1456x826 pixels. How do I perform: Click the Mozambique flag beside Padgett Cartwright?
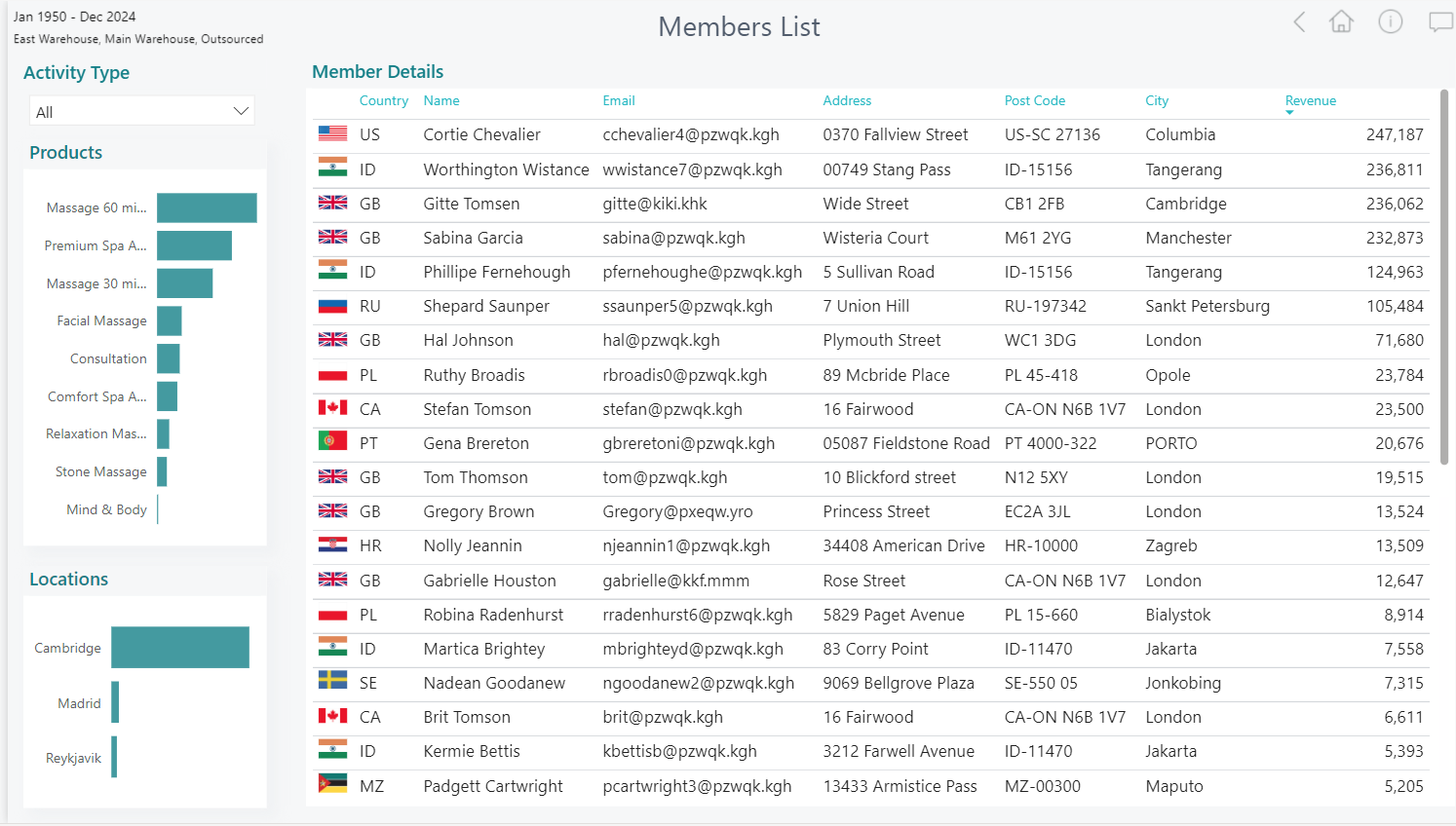(x=332, y=785)
